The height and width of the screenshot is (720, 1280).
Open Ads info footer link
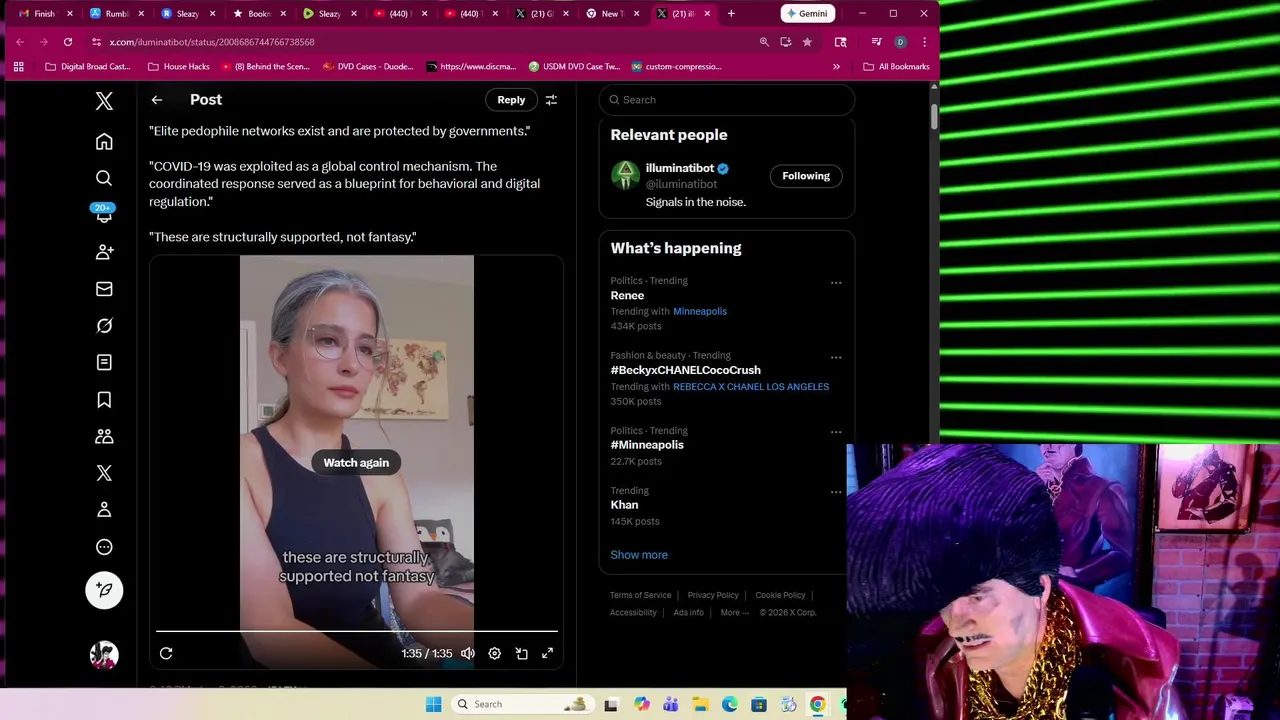point(688,612)
